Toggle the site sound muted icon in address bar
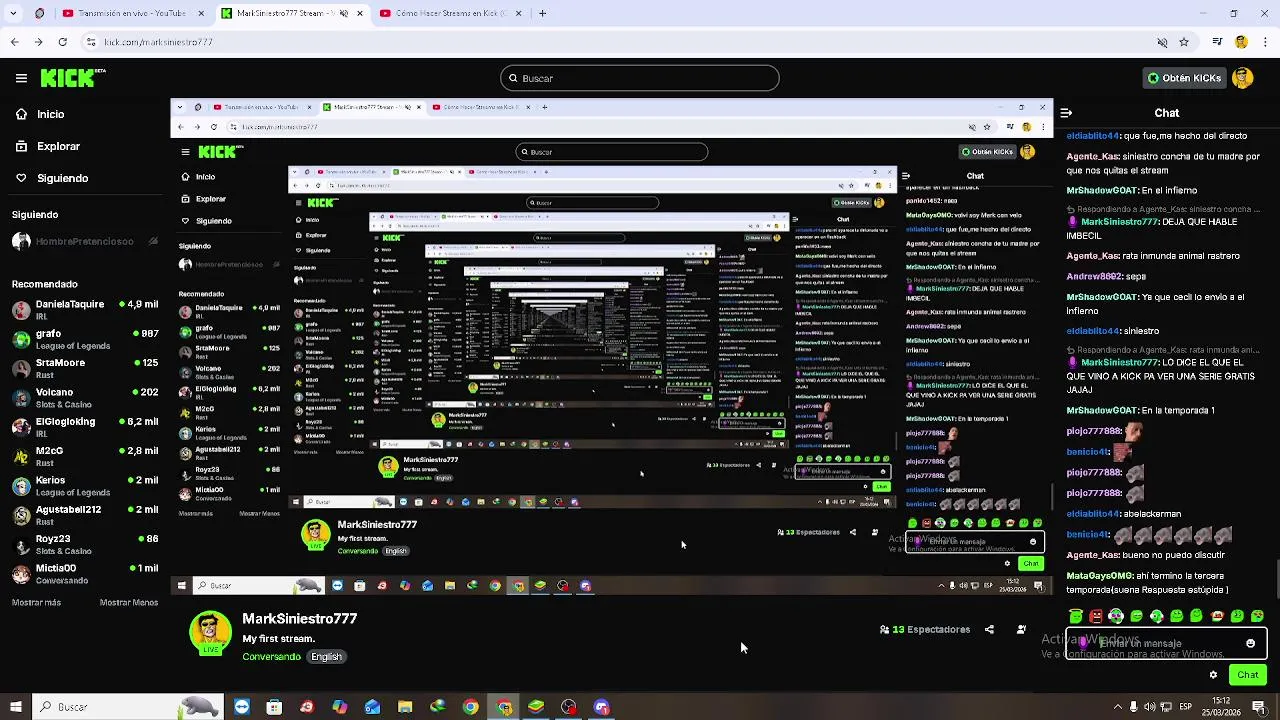Screen dimensions: 1280x720 tap(1161, 42)
